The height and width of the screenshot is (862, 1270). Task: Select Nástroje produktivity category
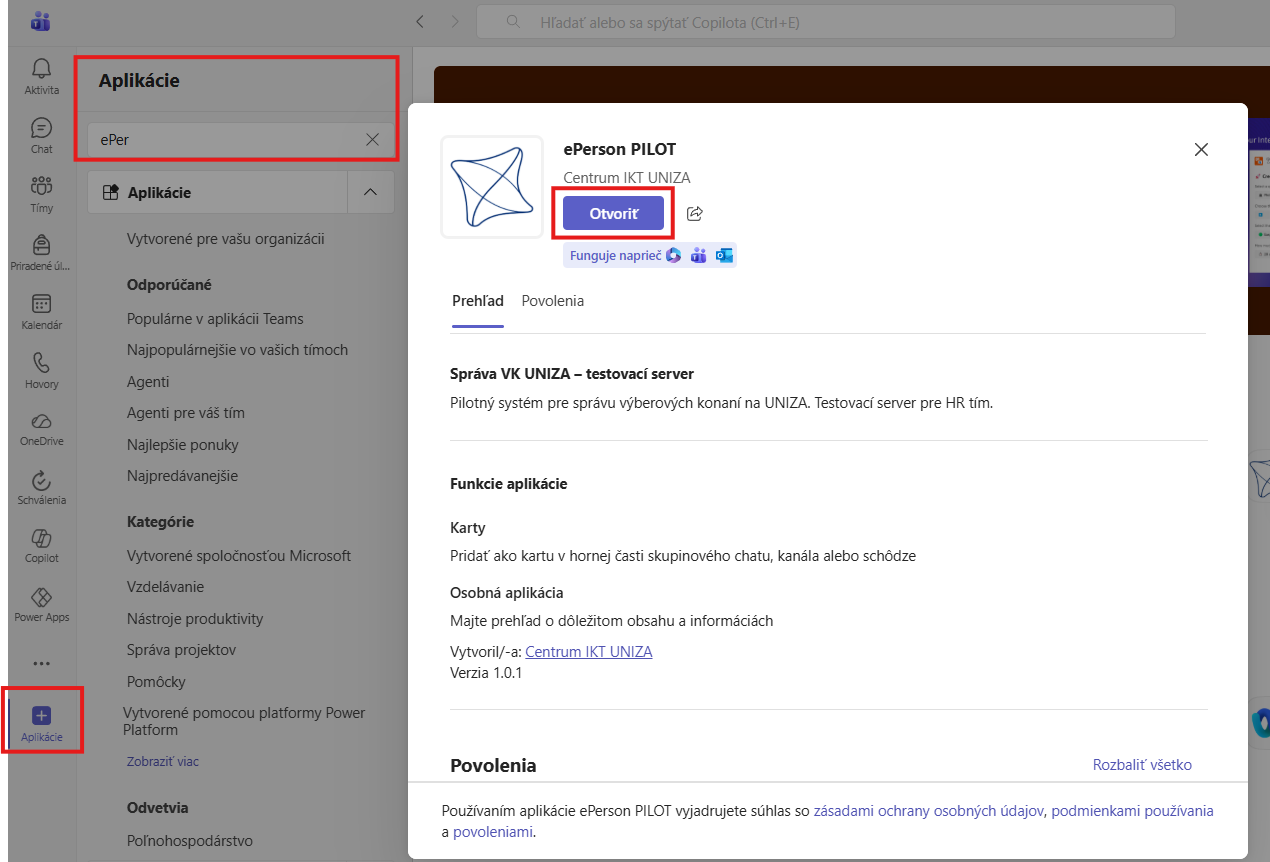[x=195, y=619]
